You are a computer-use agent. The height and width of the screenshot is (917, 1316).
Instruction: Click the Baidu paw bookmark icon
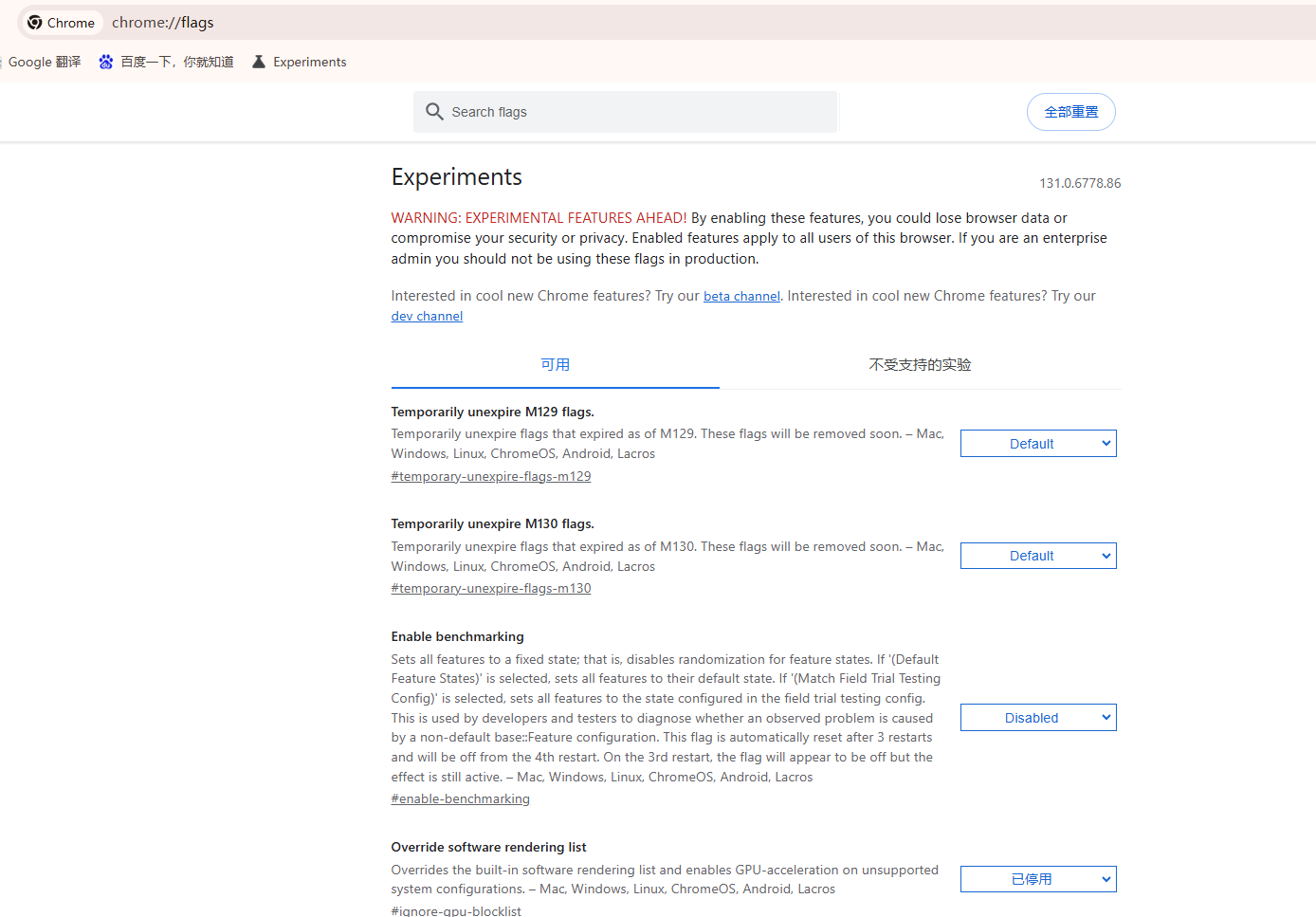tap(106, 62)
